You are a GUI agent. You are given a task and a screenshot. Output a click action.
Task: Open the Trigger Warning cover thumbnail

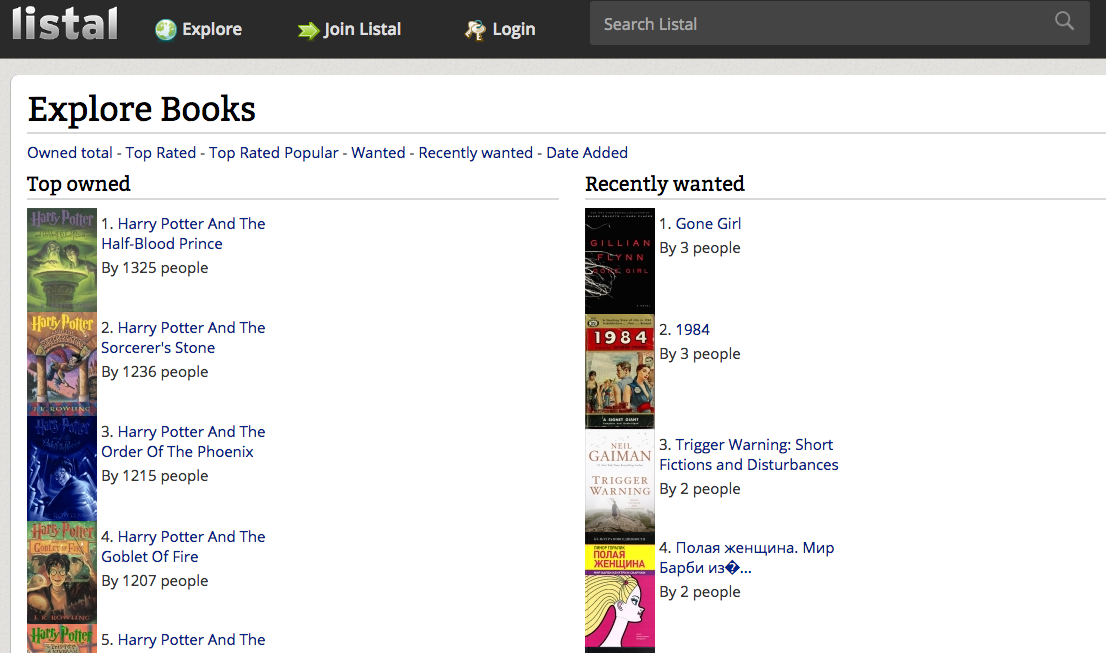click(x=619, y=483)
